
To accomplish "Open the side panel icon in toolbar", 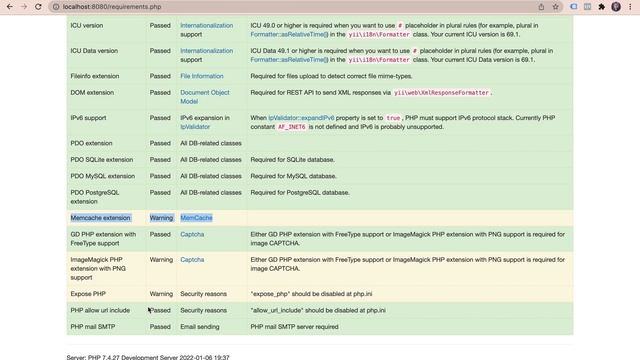I will pos(587,7).
